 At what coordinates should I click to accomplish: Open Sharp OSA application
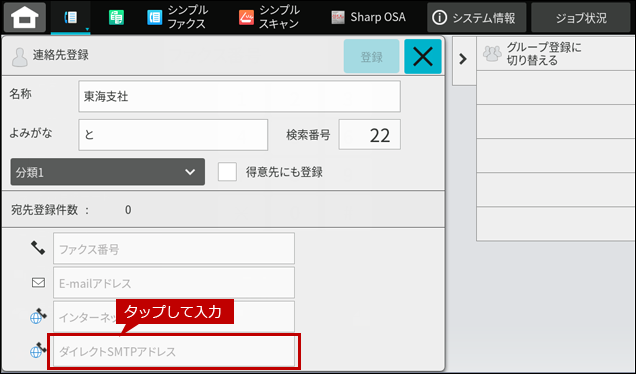[x=368, y=17]
